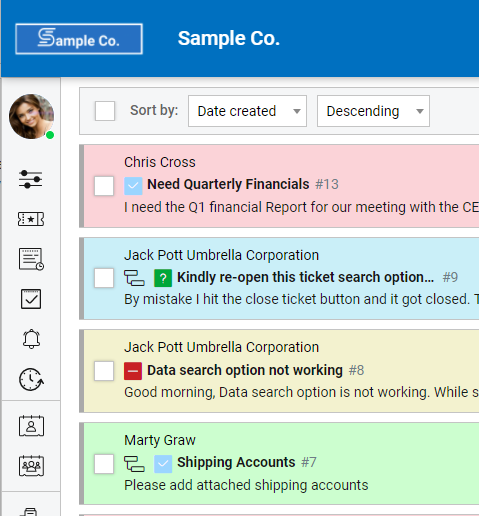Open the Descending order dropdown
Viewport: 479px width, 516px height.
373,111
